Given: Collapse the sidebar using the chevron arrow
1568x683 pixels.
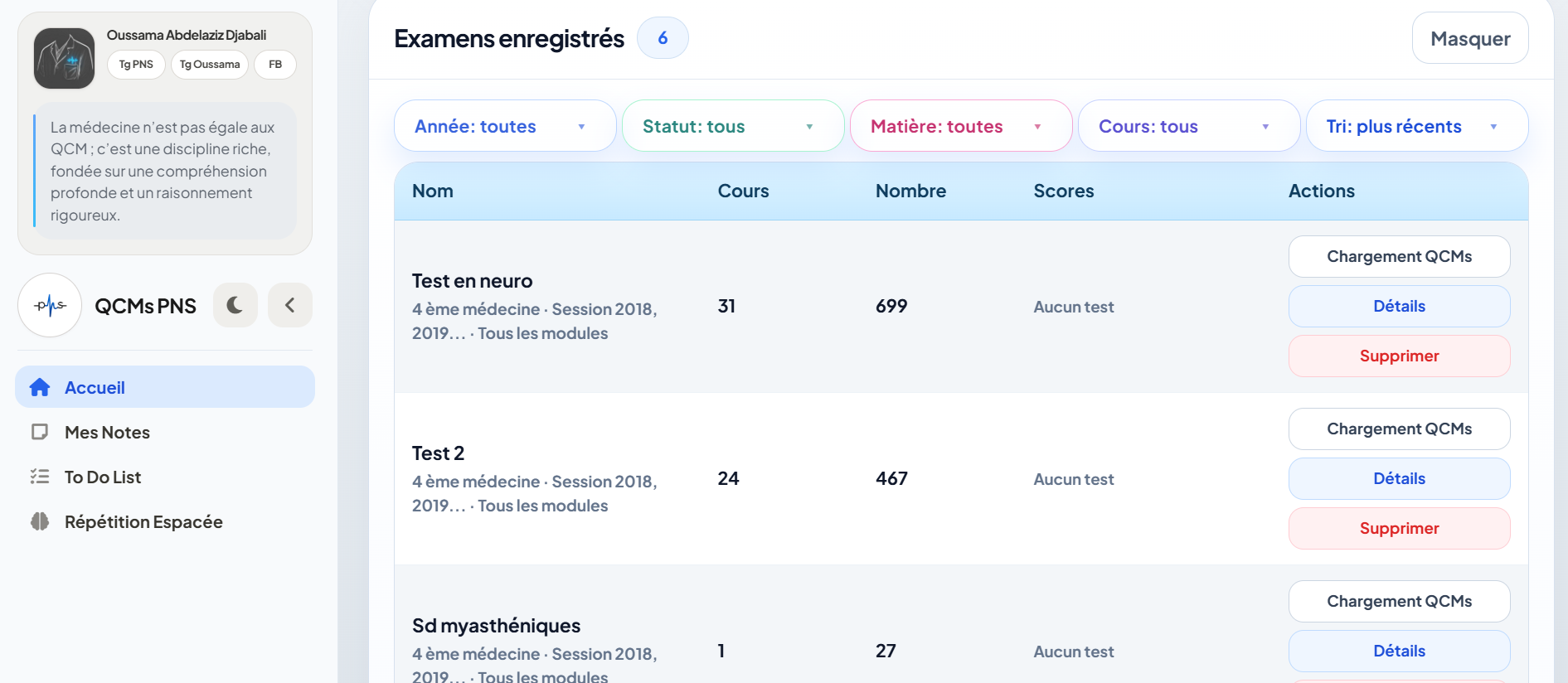Looking at the screenshot, I should (x=290, y=305).
